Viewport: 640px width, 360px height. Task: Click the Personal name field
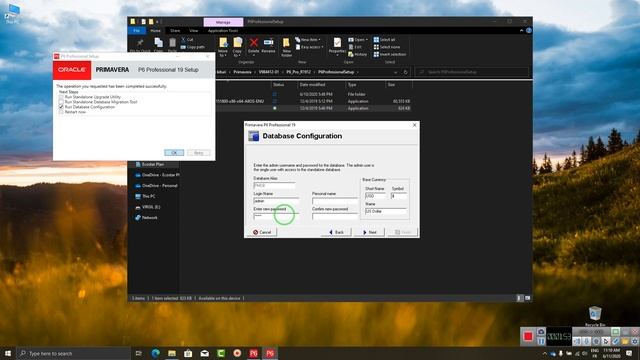click(335, 201)
